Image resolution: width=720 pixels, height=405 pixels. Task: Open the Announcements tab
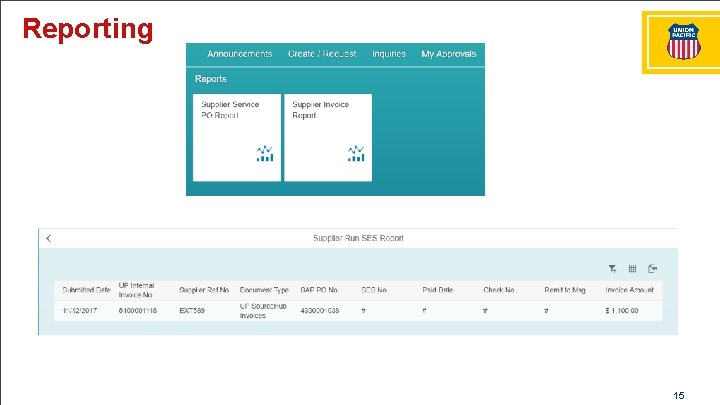tap(239, 54)
